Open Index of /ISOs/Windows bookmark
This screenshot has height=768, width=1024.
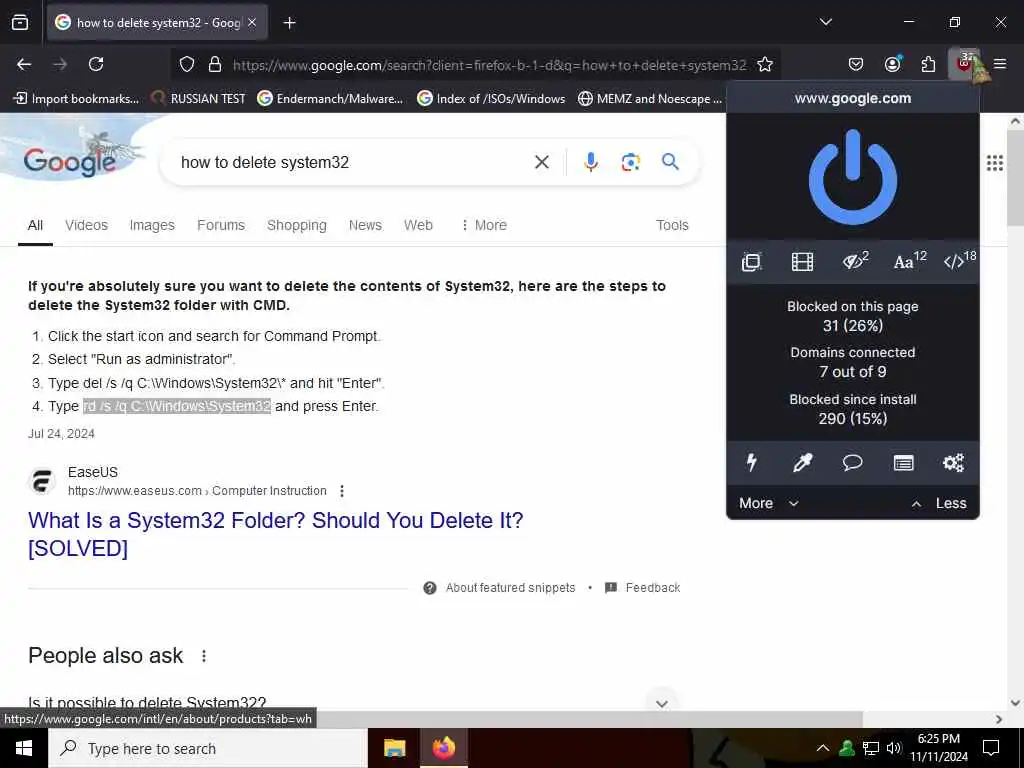pyautogui.click(x=491, y=99)
